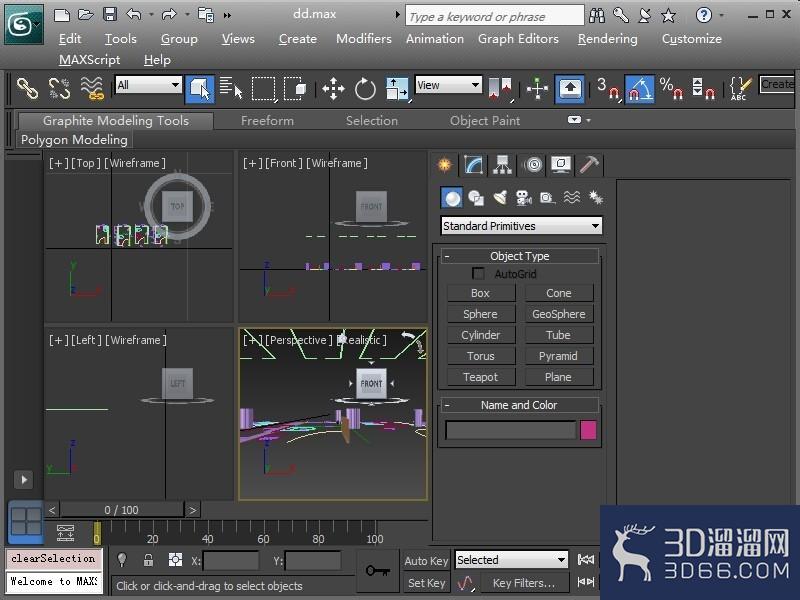Open Select by Name list tool
The width and height of the screenshot is (800, 600).
(231, 88)
